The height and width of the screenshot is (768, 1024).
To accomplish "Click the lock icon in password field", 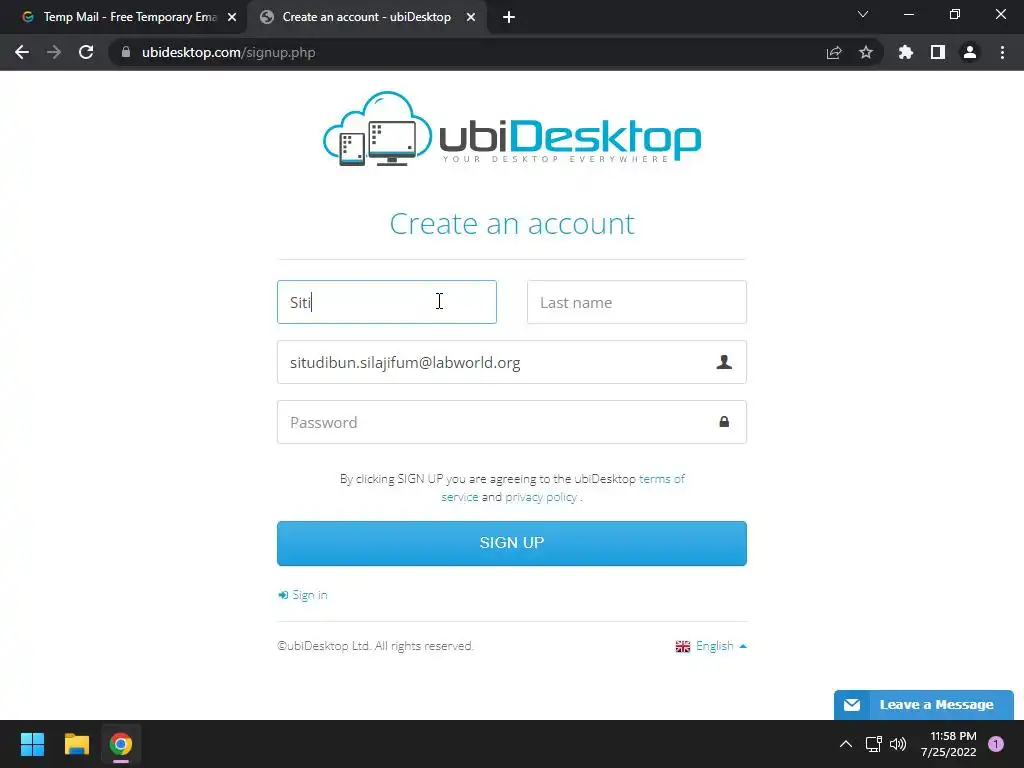I will point(724,422).
